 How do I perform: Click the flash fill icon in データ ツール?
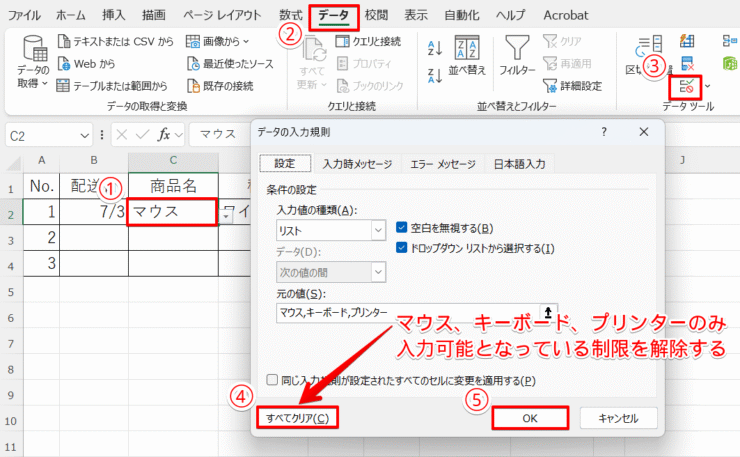(687, 42)
